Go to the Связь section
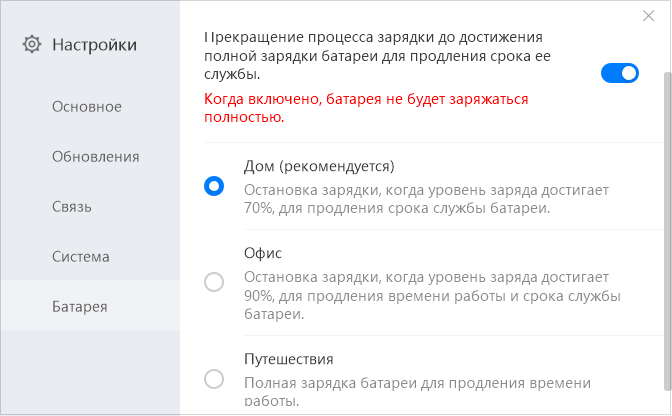 [72, 207]
